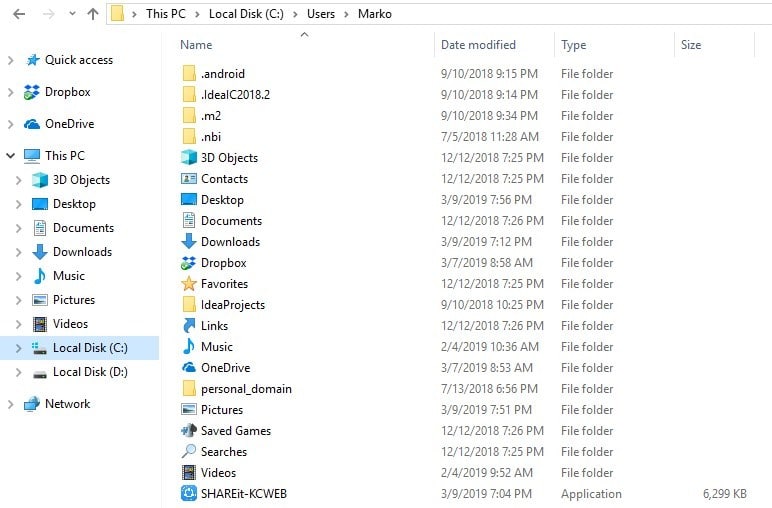The image size is (772, 508).
Task: Click 'Local Disk (C:)' in address breadcrumb
Action: click(x=246, y=14)
